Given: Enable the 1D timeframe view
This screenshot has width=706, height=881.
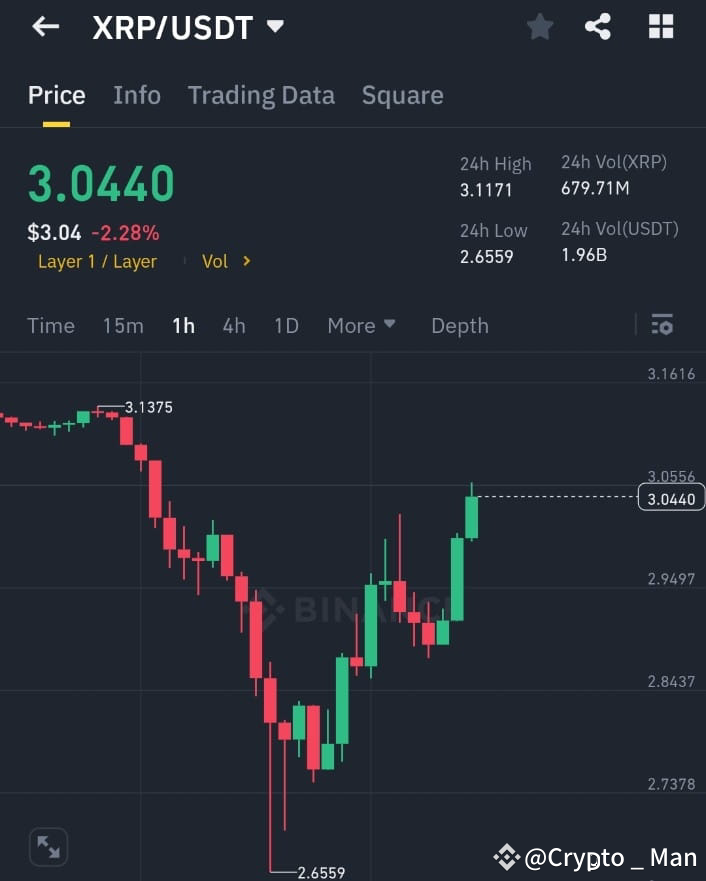Looking at the screenshot, I should coord(286,325).
